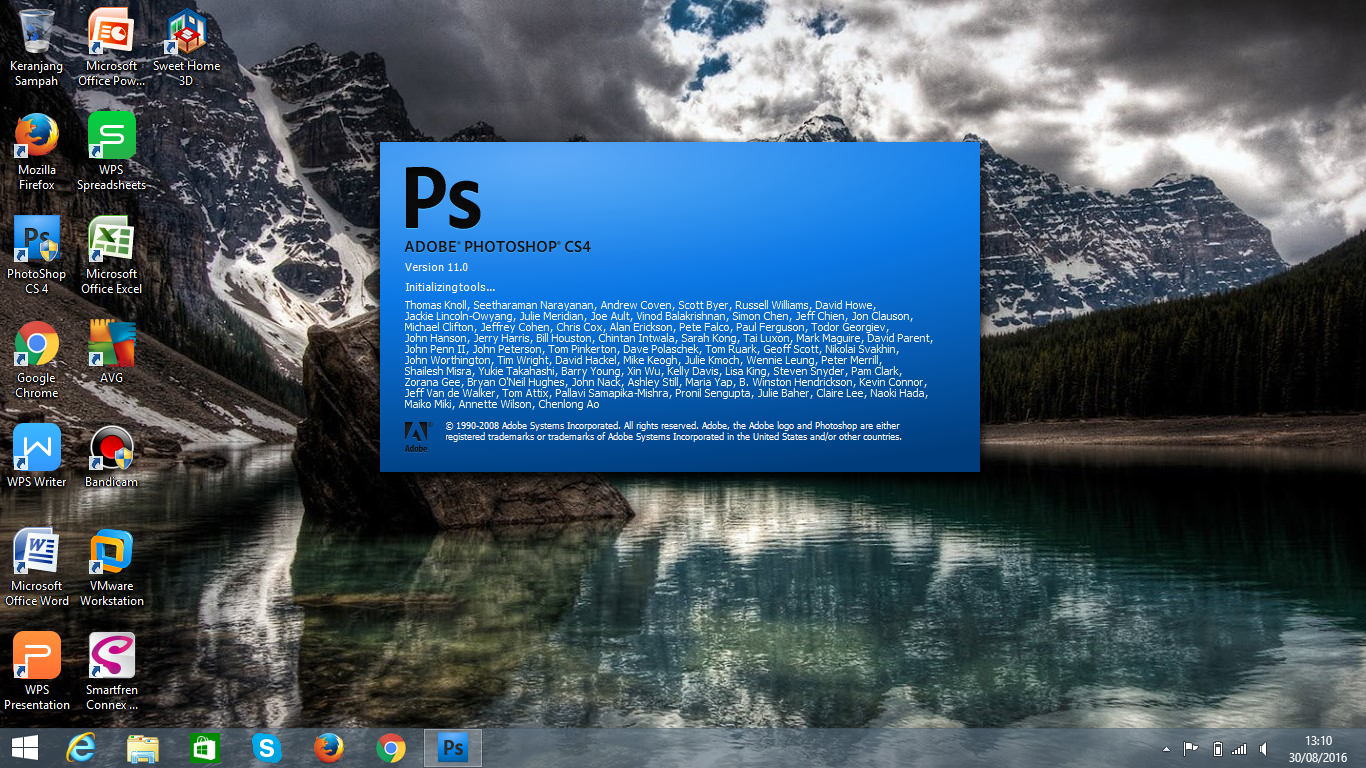The width and height of the screenshot is (1366, 768).
Task: Open the Keranjang Sampah recycle bin icon
Action: pyautogui.click(x=37, y=46)
